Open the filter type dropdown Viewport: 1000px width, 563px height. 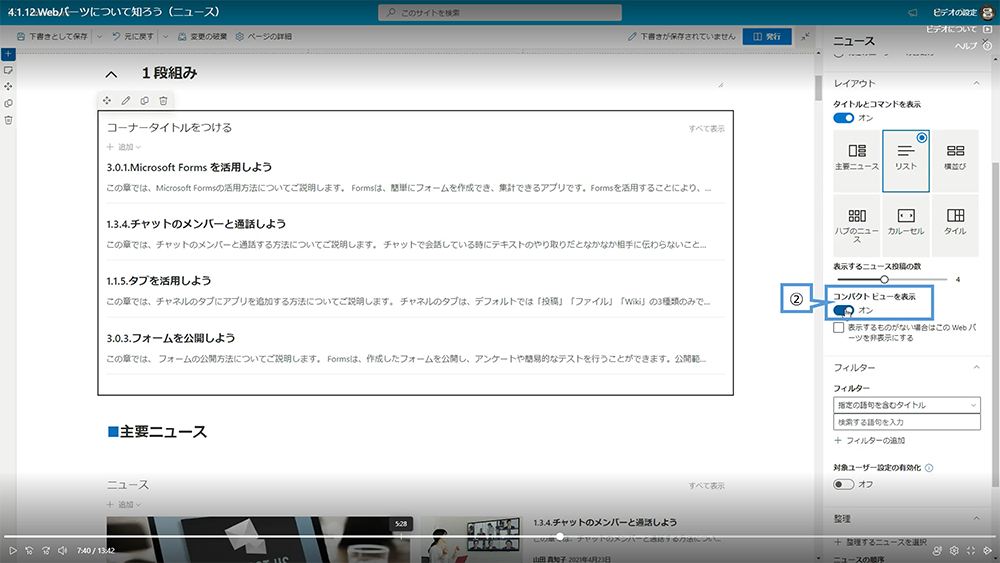pyautogui.click(x=906, y=405)
